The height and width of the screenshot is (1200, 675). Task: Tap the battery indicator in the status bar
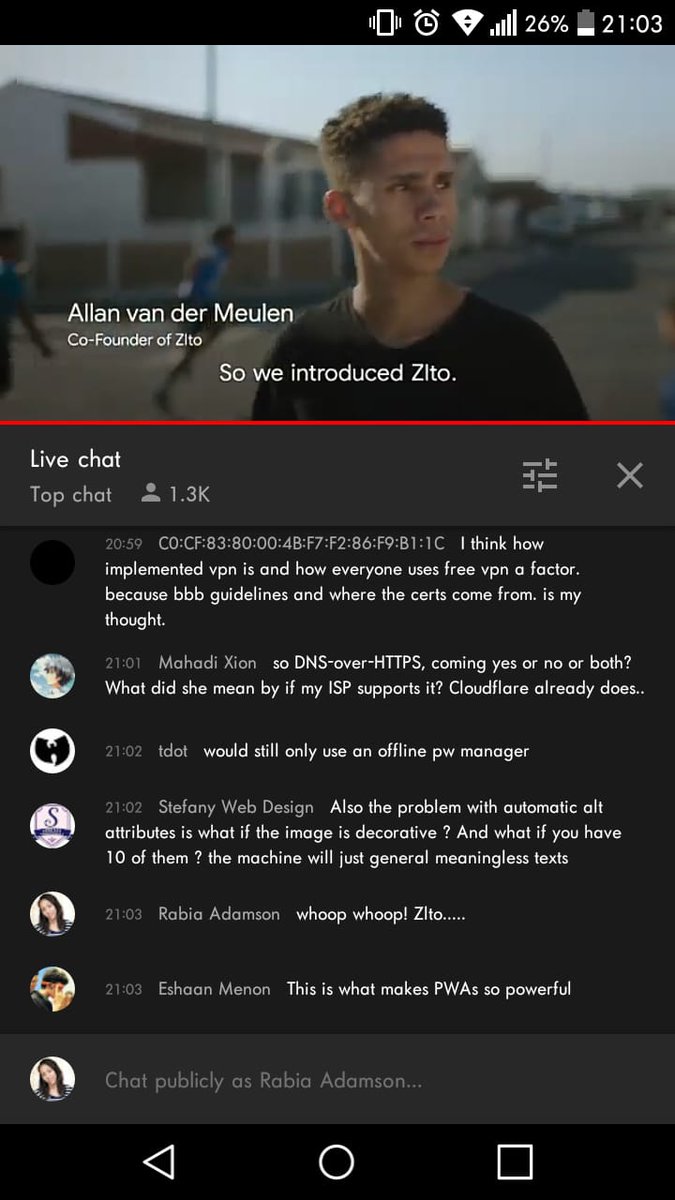[x=586, y=23]
